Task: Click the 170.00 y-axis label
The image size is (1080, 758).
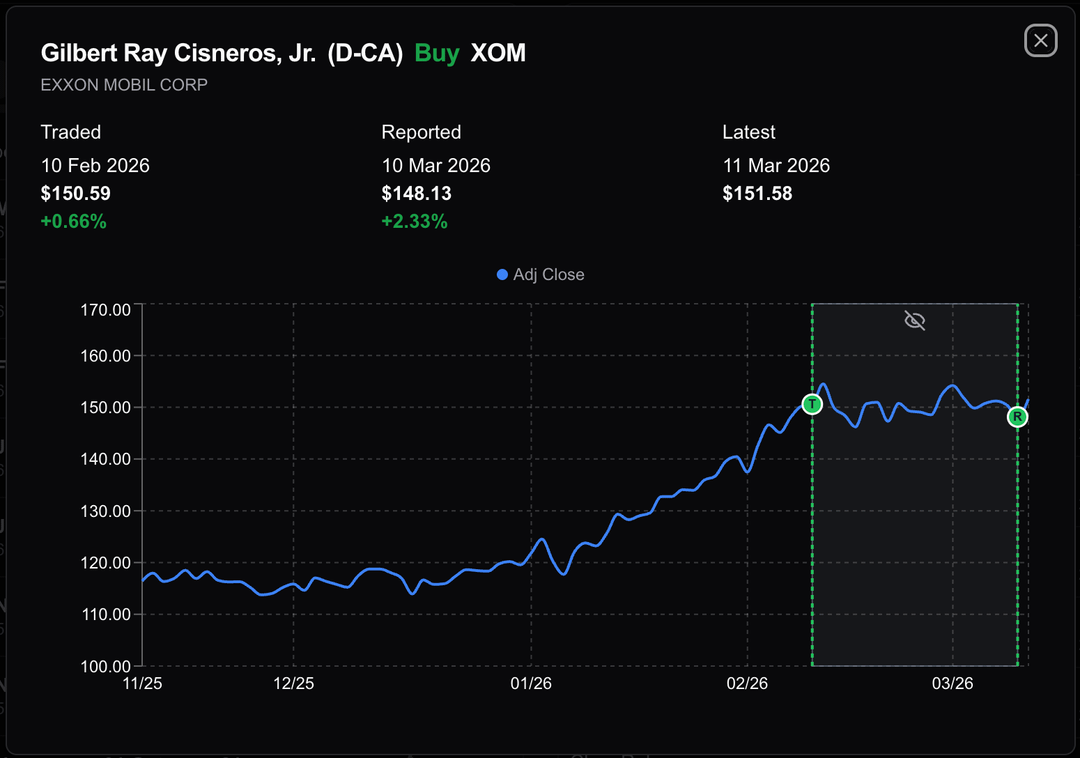Action: point(106,310)
